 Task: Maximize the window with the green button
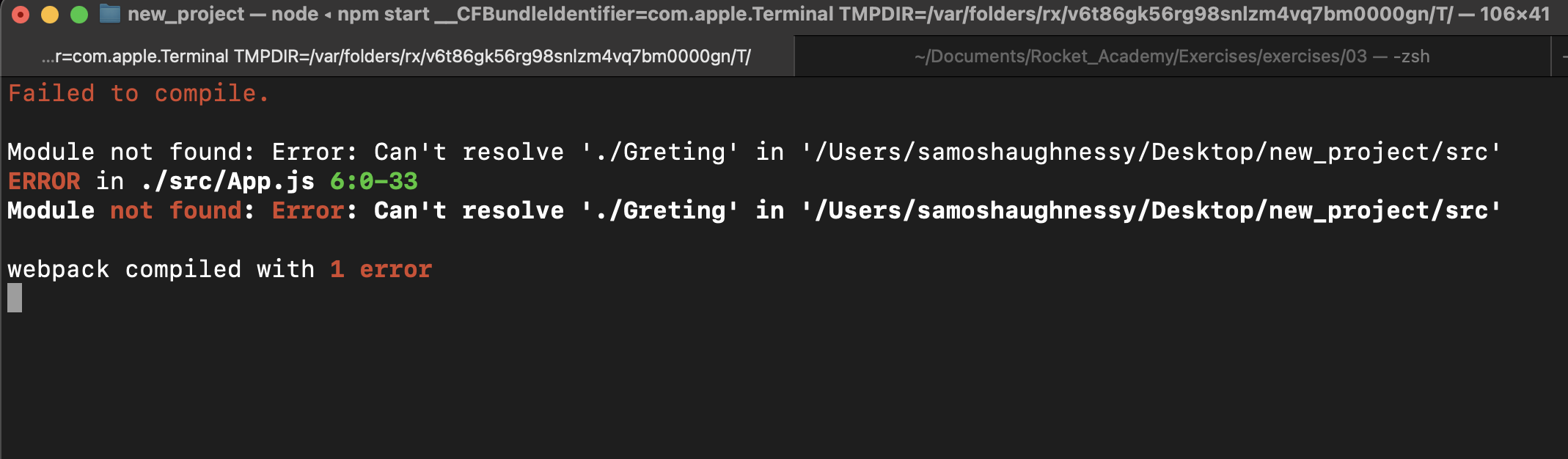79,15
